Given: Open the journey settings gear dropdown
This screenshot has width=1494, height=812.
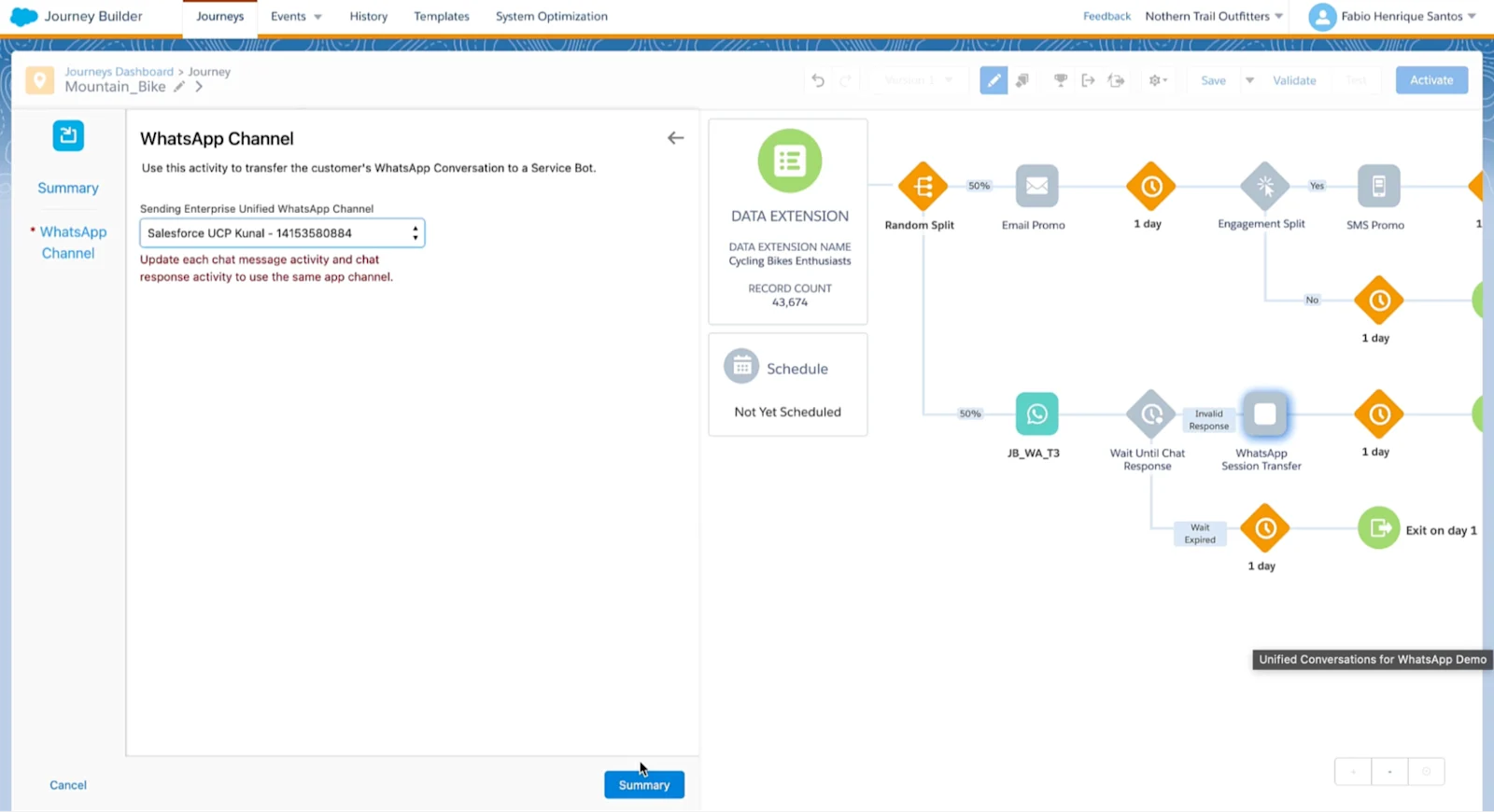Looking at the screenshot, I should [x=1158, y=80].
